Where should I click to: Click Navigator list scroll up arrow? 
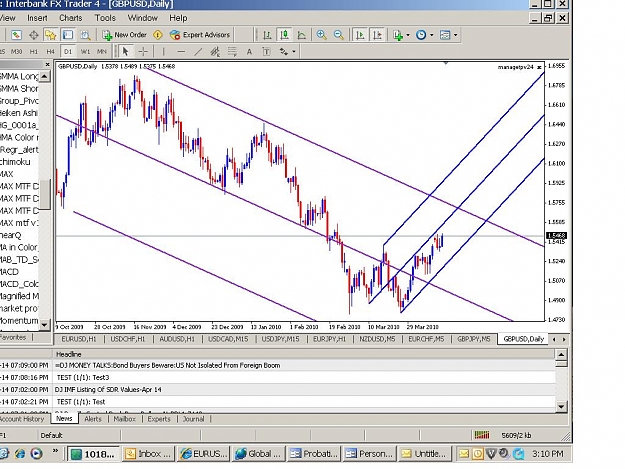pyautogui.click(x=45, y=76)
